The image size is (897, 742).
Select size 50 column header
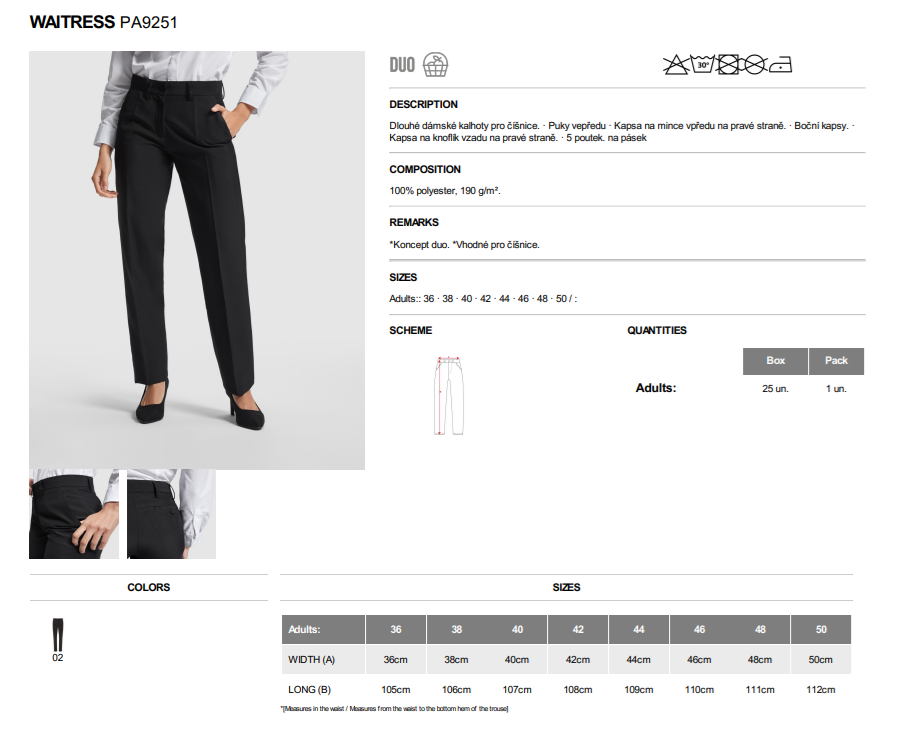coord(821,629)
